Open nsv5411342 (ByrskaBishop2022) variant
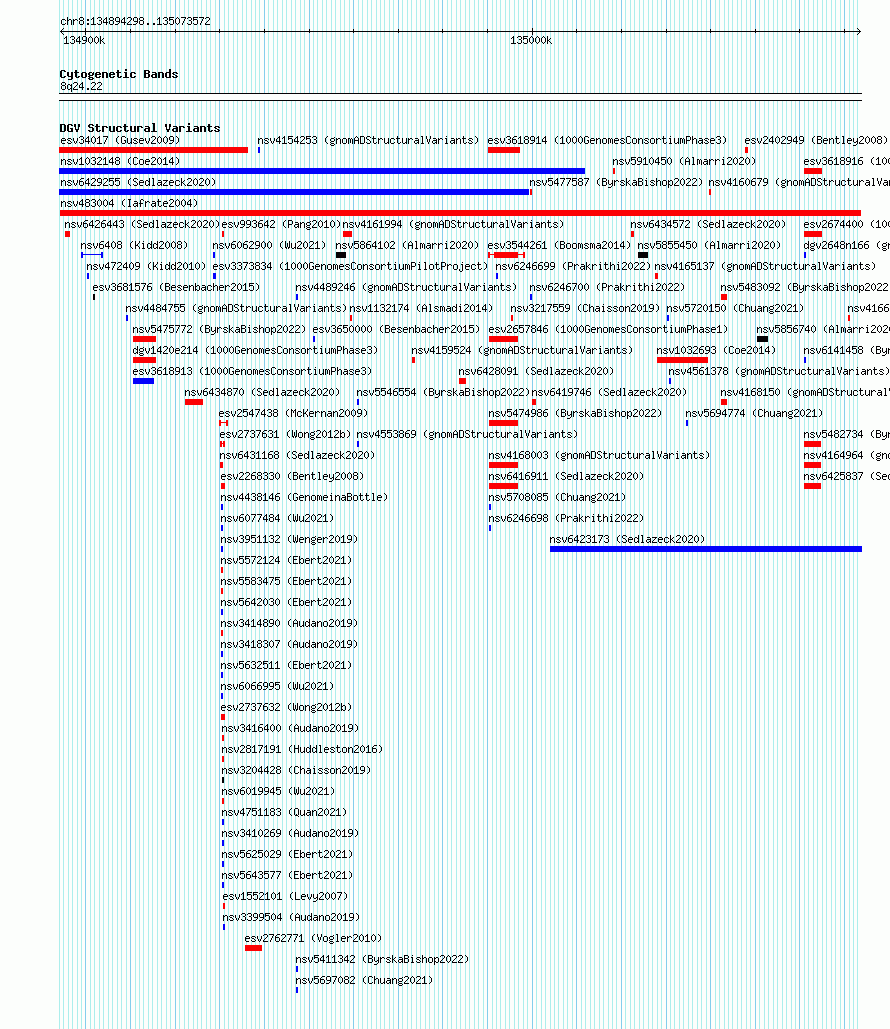This screenshot has height=1029, width=890. [x=382, y=959]
